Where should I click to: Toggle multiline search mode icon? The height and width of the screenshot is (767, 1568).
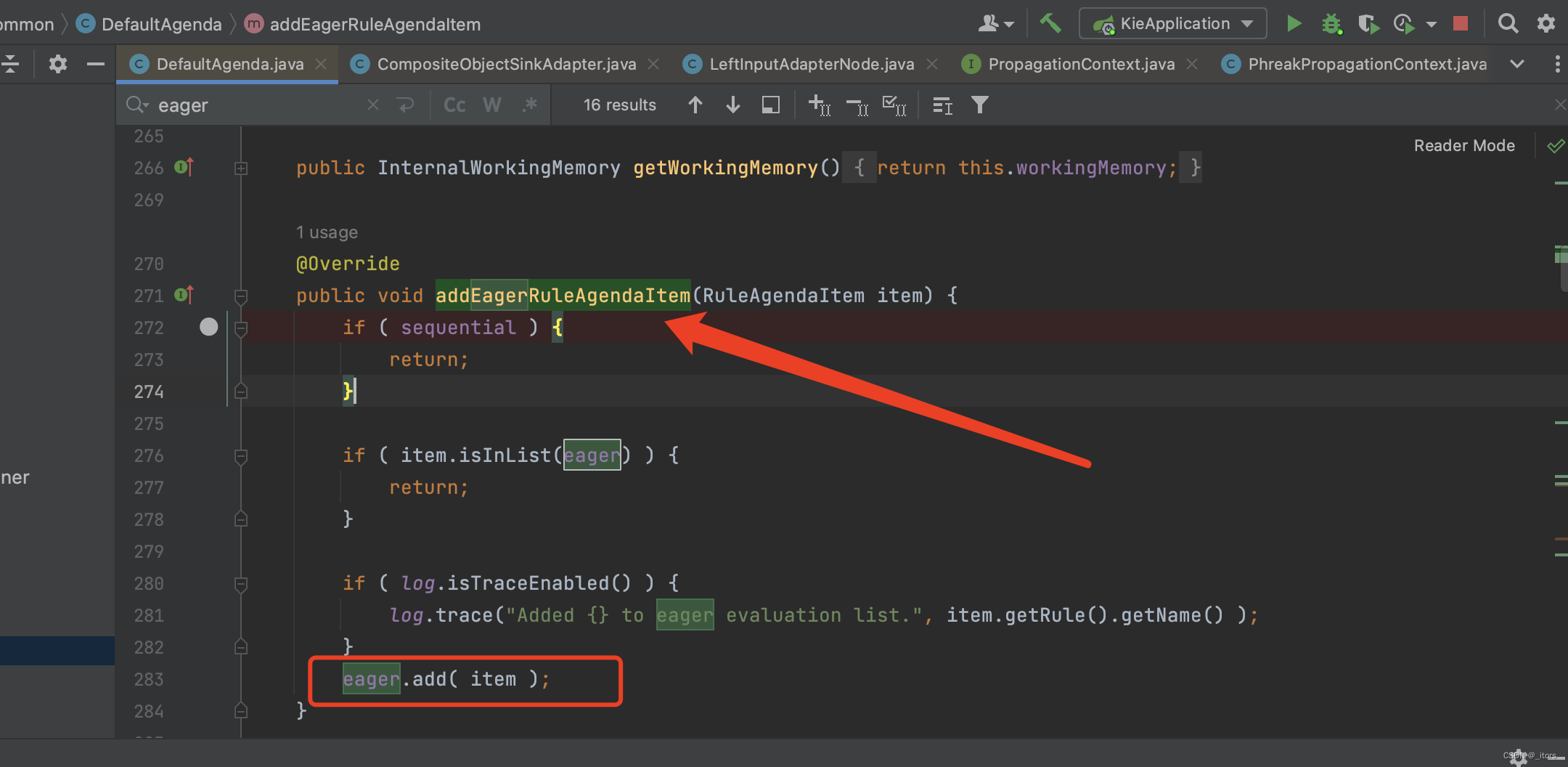[x=405, y=105]
